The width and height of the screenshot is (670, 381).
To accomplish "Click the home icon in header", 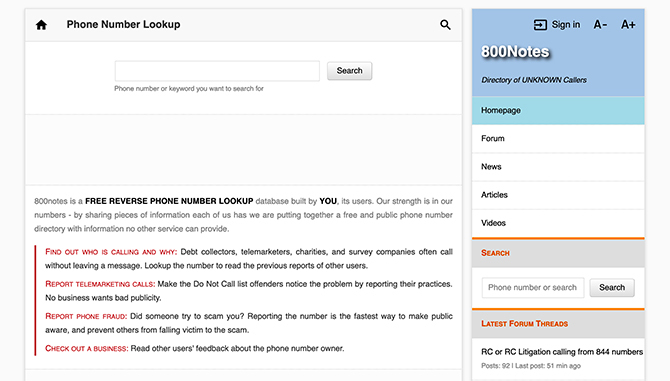I will [41, 25].
